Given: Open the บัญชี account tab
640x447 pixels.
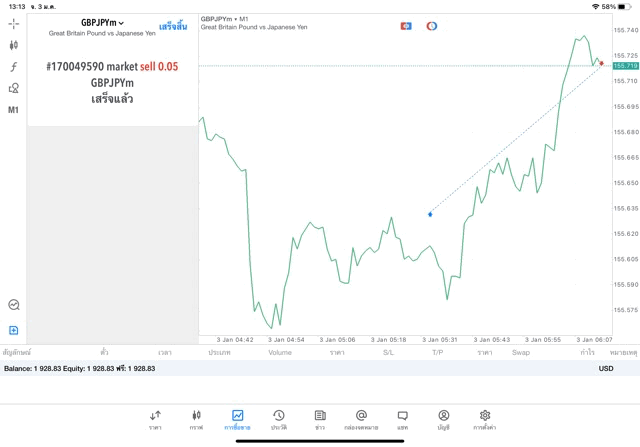Looking at the screenshot, I should 443,419.
